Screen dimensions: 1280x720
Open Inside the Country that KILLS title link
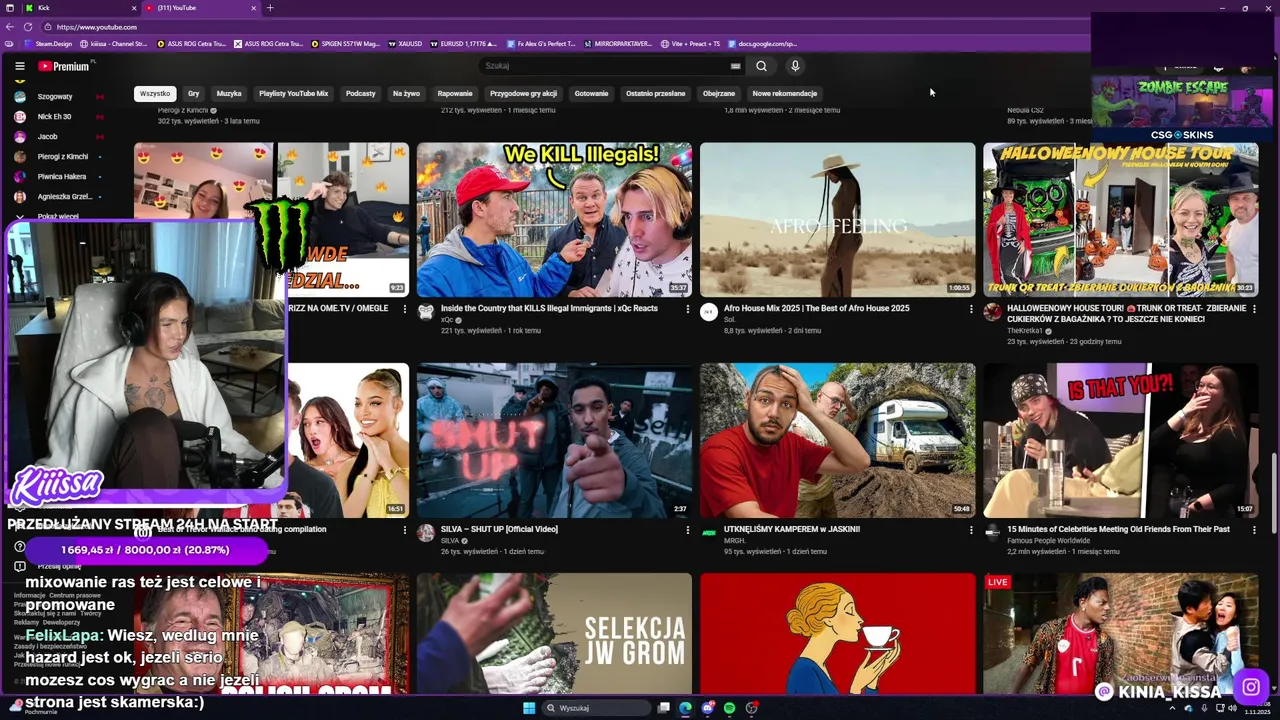point(549,308)
